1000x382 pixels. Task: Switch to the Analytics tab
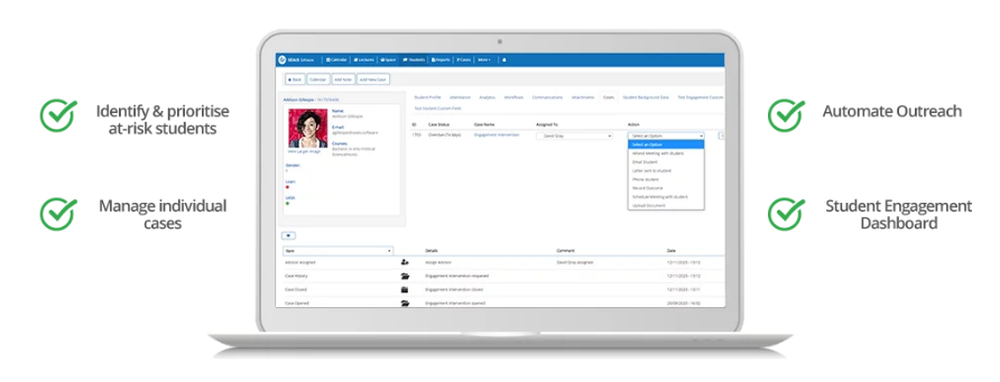487,98
